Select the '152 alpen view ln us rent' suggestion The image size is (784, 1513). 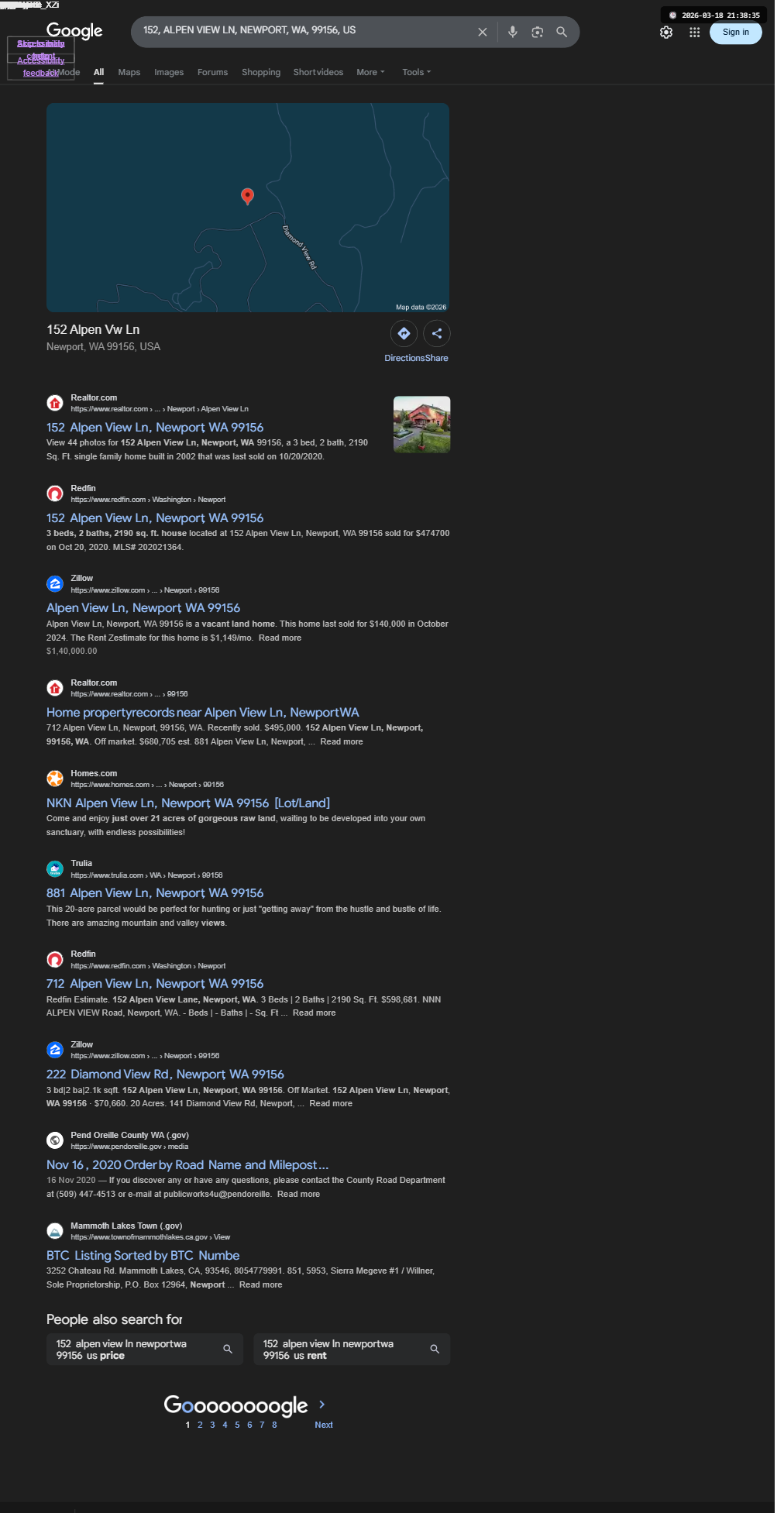click(352, 1350)
